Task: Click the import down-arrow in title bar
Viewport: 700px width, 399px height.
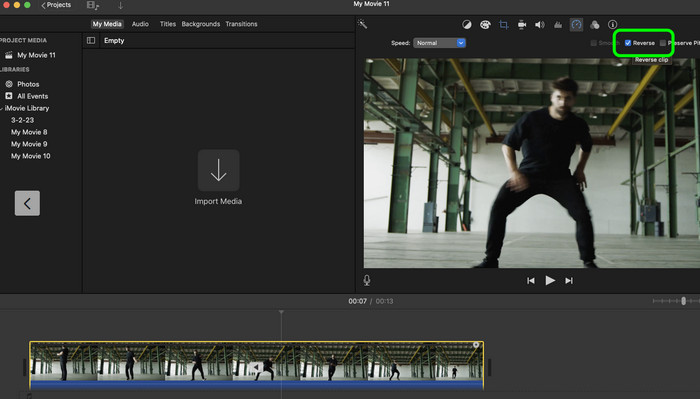Action: (121, 5)
